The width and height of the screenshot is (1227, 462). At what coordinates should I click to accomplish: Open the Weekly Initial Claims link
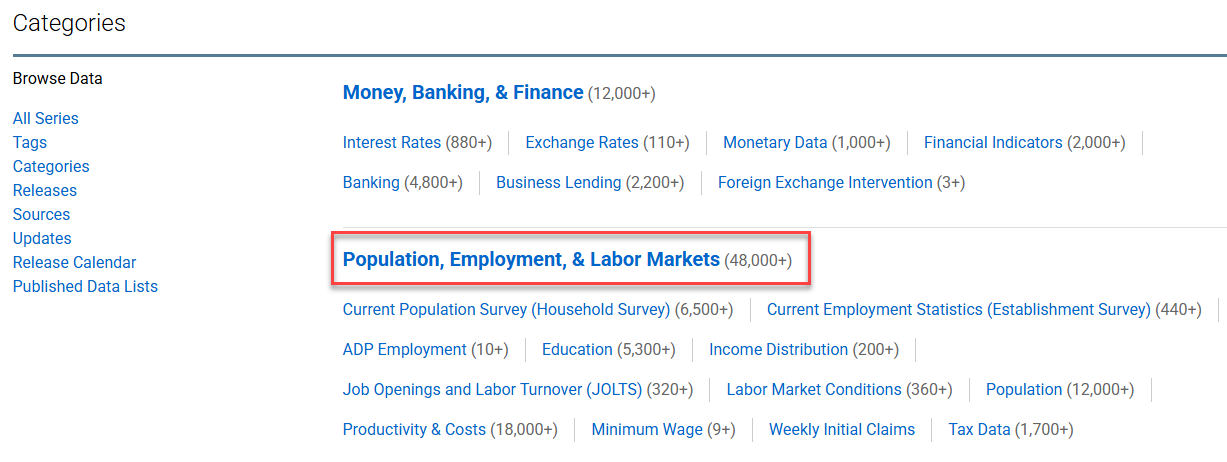842,429
